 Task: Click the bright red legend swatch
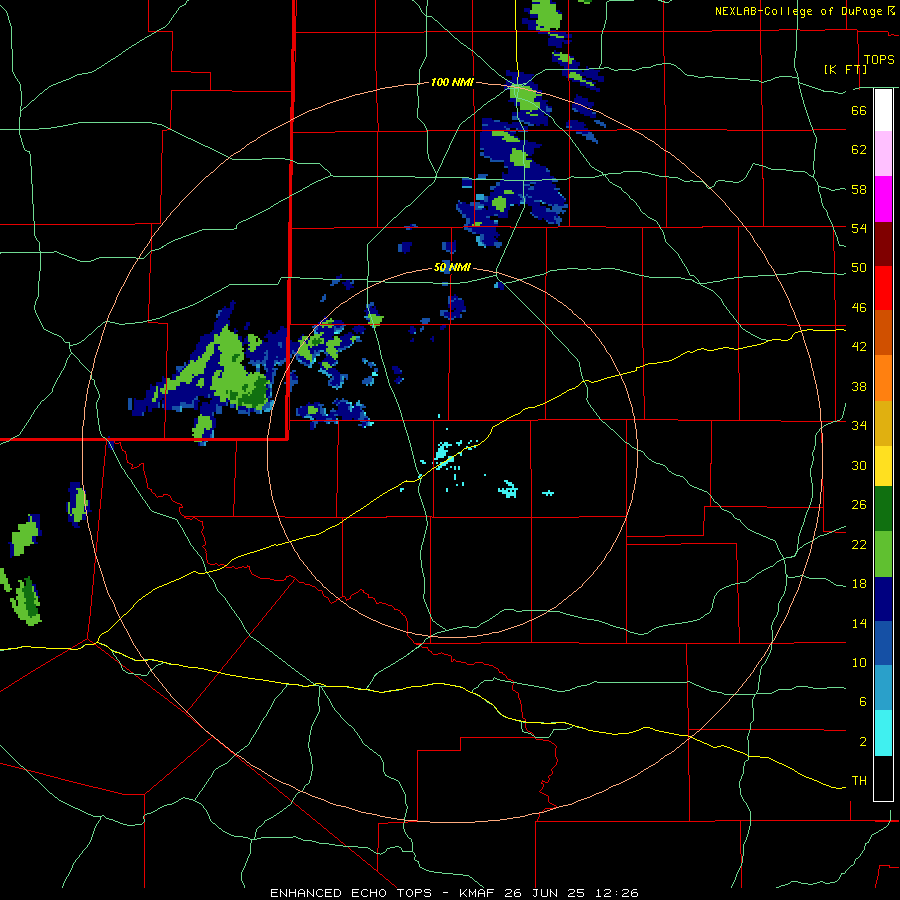[883, 288]
